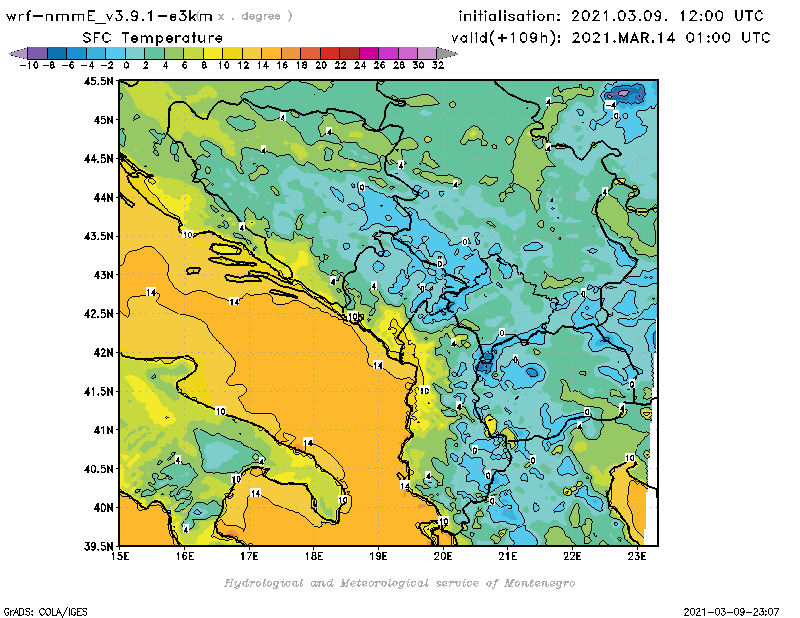Select the '45N' latitude label
800x618 pixels.
[x=103, y=120]
